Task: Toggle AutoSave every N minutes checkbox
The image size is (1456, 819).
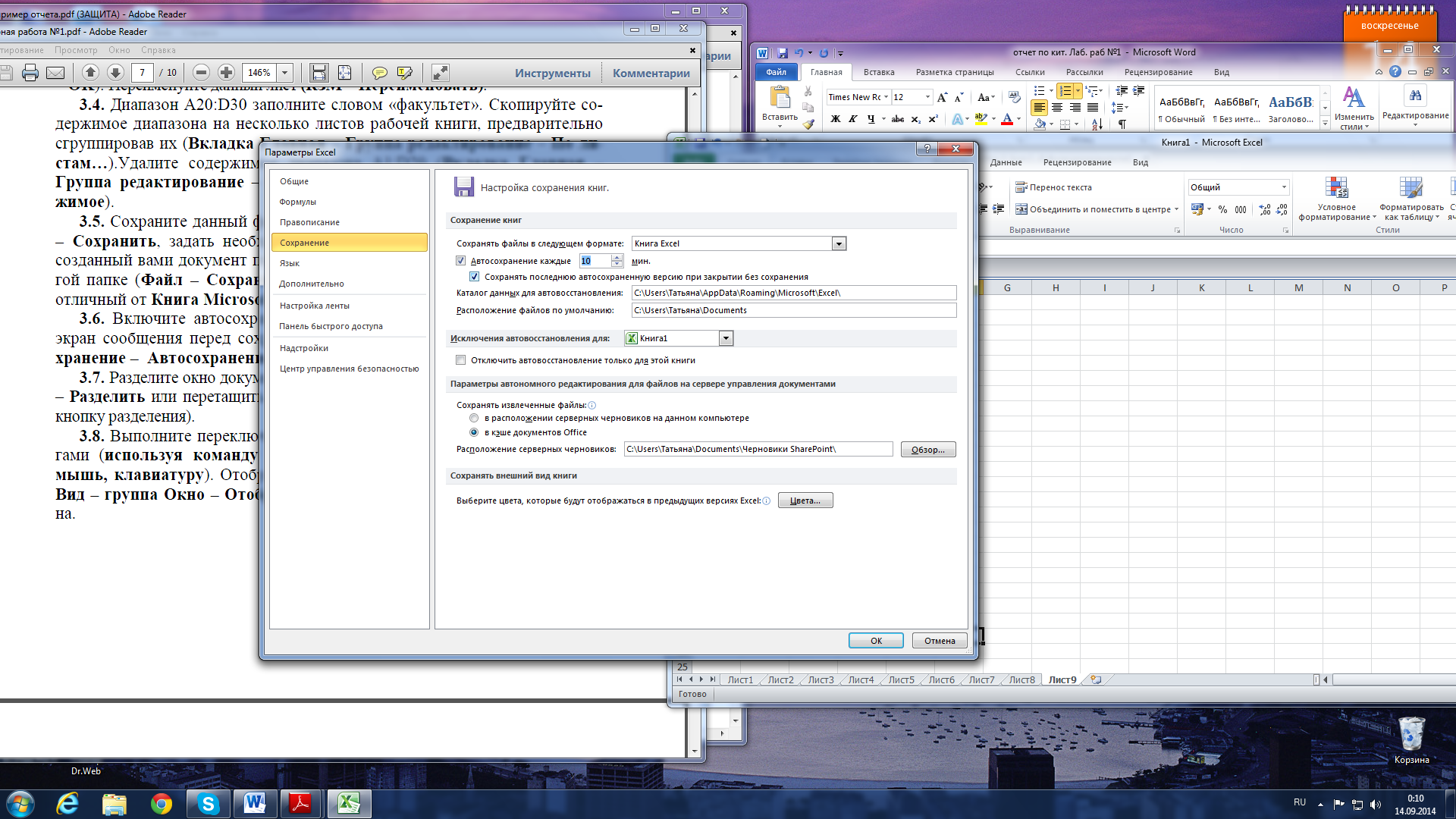Action: [460, 261]
